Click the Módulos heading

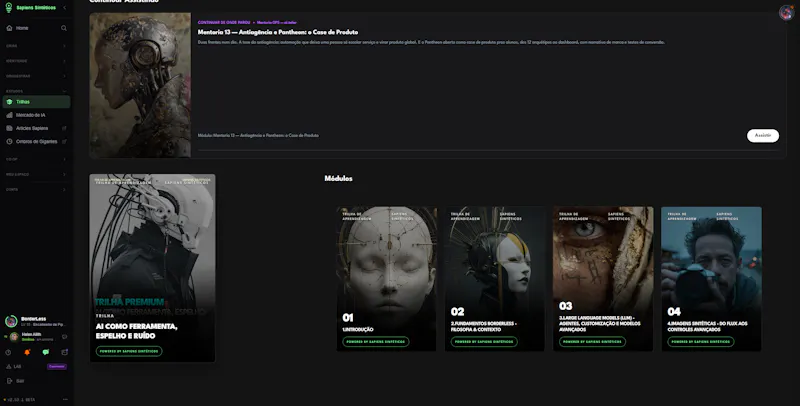338,179
